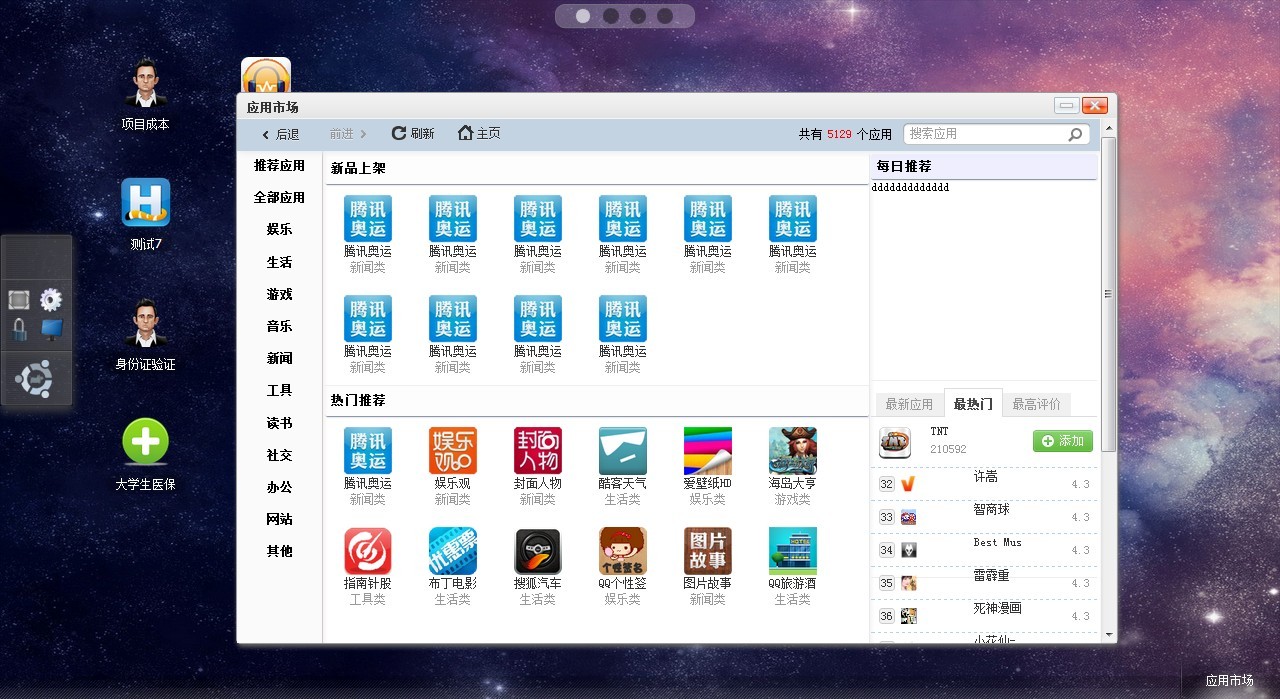Click the TNT app icon in 最热门 list
The height and width of the screenshot is (699, 1280).
tap(895, 442)
